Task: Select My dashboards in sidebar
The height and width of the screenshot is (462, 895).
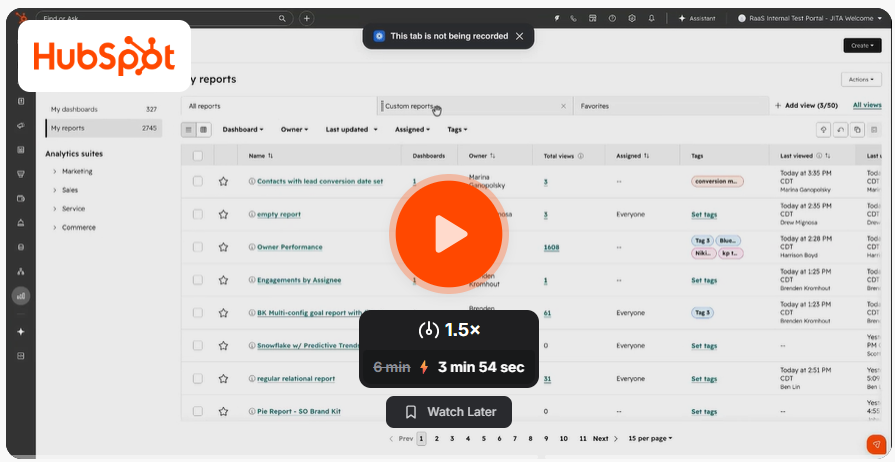Action: [103, 109]
